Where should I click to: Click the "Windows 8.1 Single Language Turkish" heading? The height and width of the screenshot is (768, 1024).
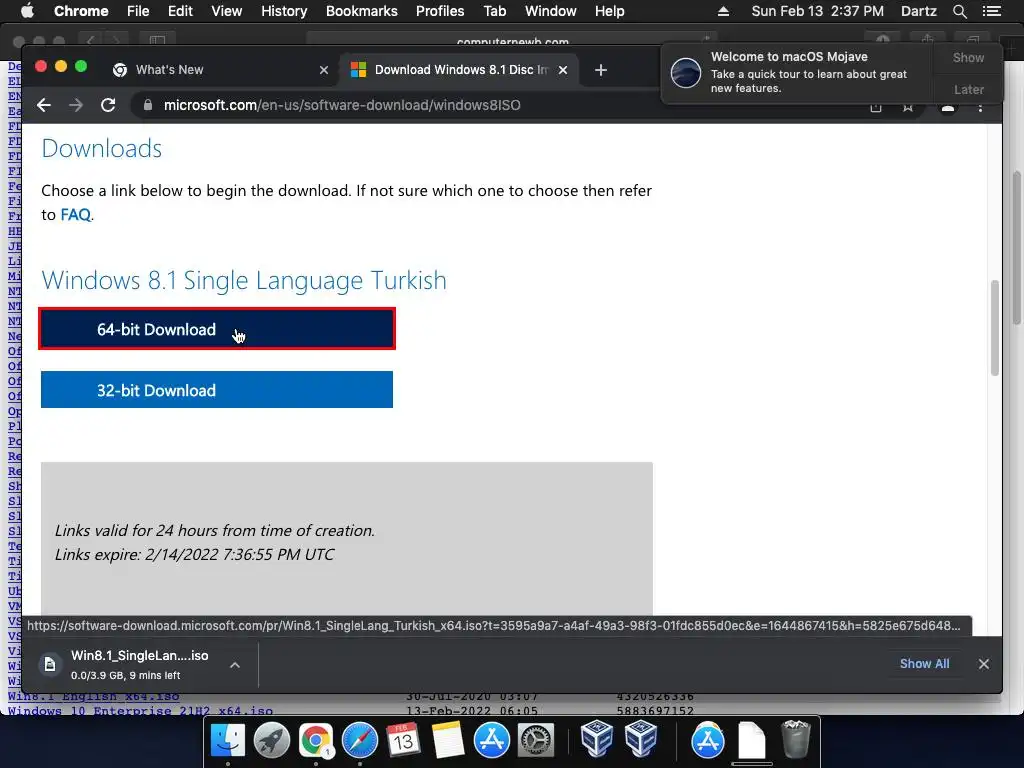[x=244, y=280]
